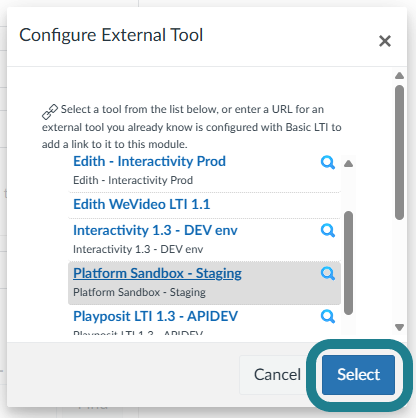The height and width of the screenshot is (418, 416).
Task: Click the chain link icon beside the instructions
Action: click(50, 112)
